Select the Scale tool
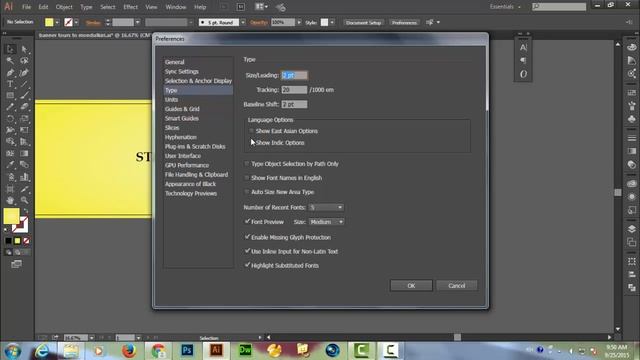 click(x=24, y=119)
